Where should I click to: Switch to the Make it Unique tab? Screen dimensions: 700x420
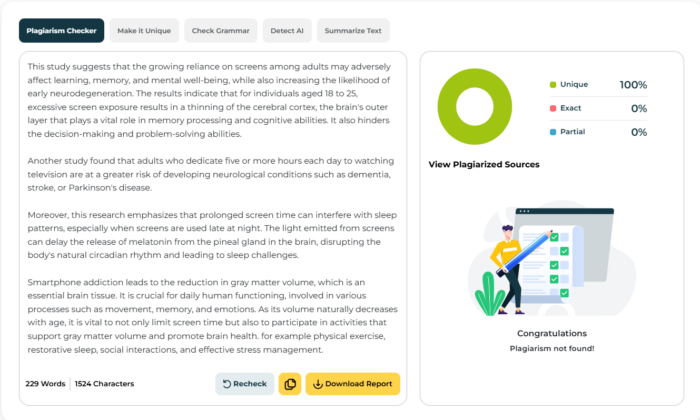[x=144, y=31]
